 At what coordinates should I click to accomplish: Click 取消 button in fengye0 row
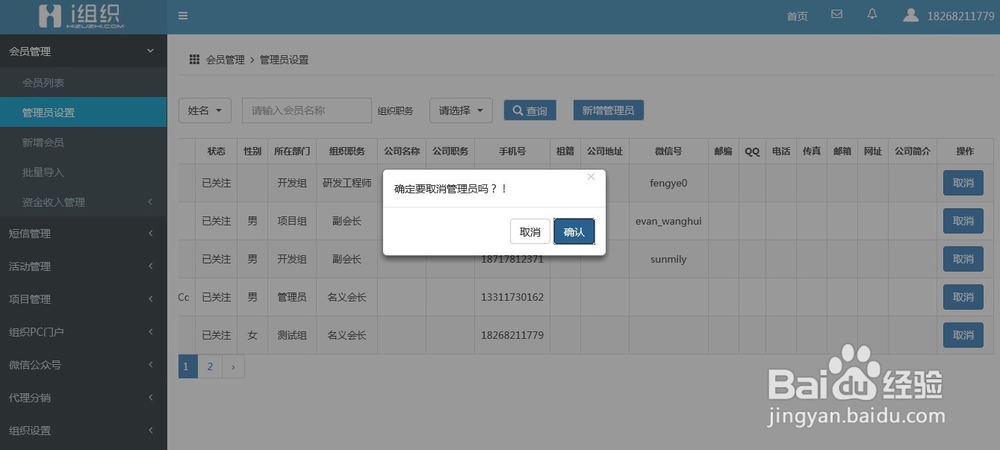tap(963, 183)
